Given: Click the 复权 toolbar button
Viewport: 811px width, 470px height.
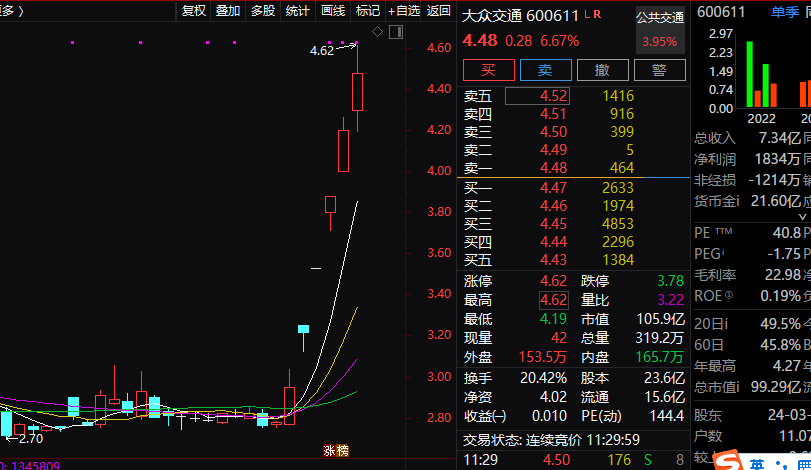Looking at the screenshot, I should point(193,11).
